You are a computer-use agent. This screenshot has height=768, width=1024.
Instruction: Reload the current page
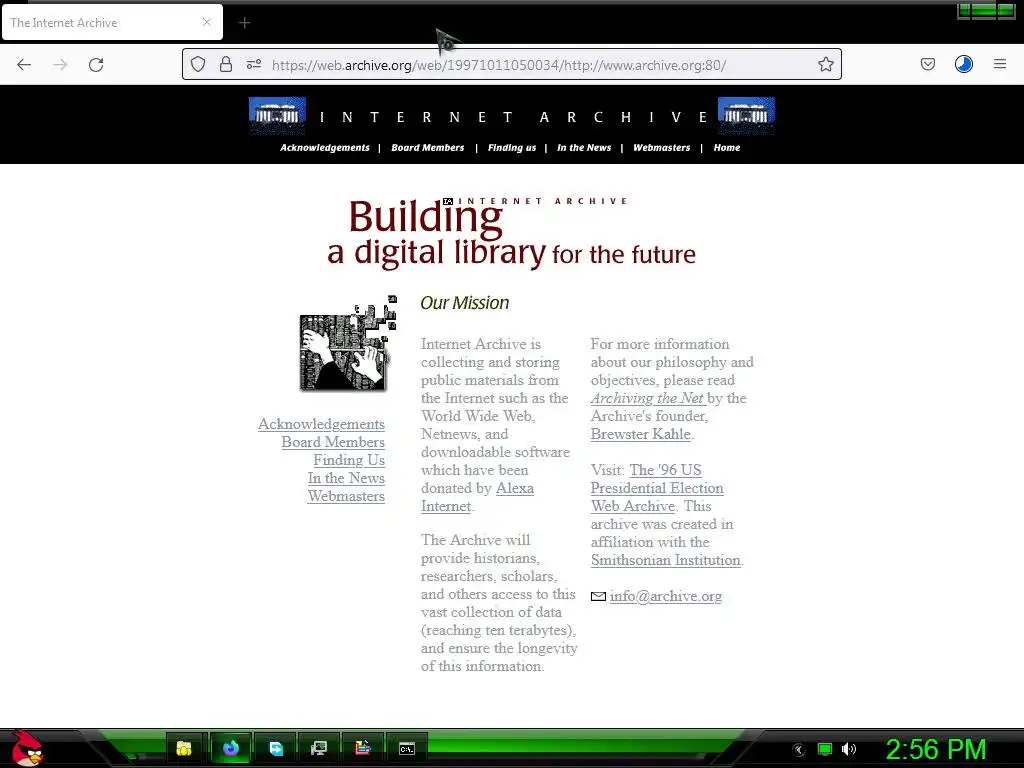click(x=96, y=65)
